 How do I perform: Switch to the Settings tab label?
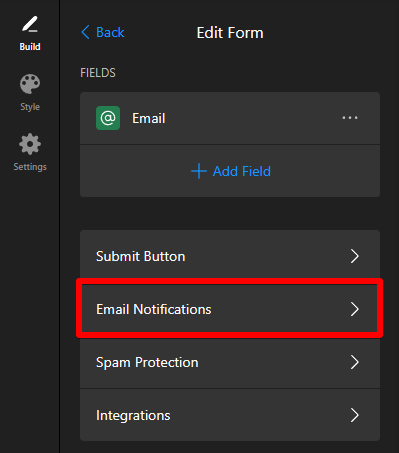point(30,167)
